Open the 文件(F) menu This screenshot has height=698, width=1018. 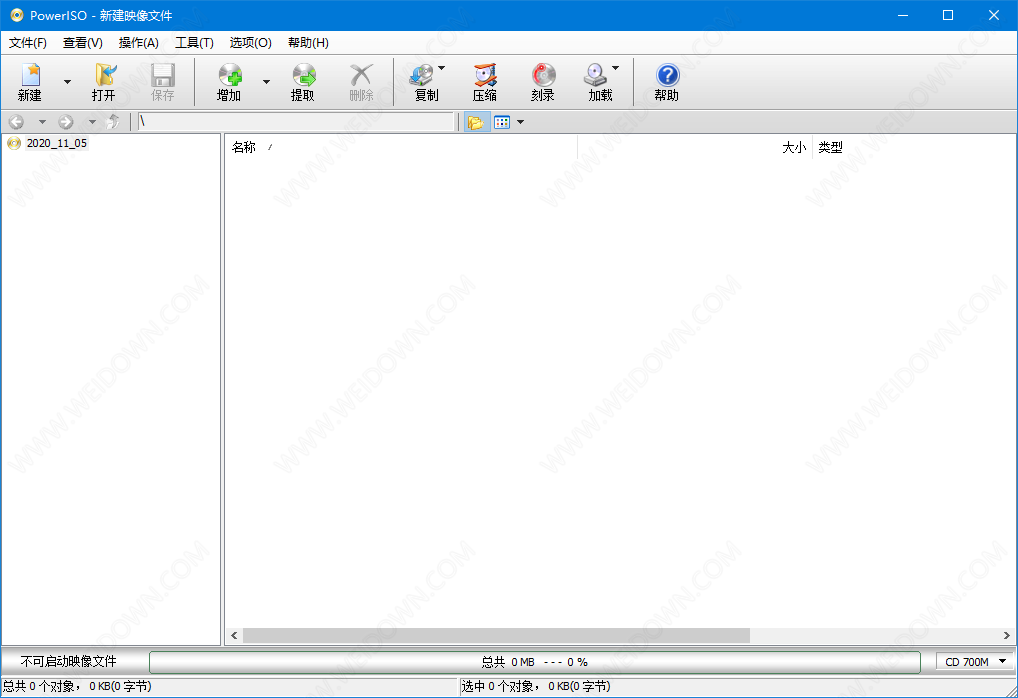pos(28,43)
